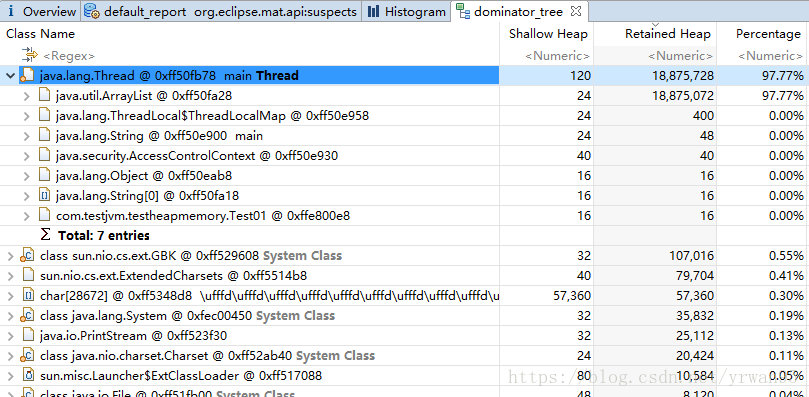Expand the java.lang.System class node
809x397 pixels.
click(x=10, y=316)
